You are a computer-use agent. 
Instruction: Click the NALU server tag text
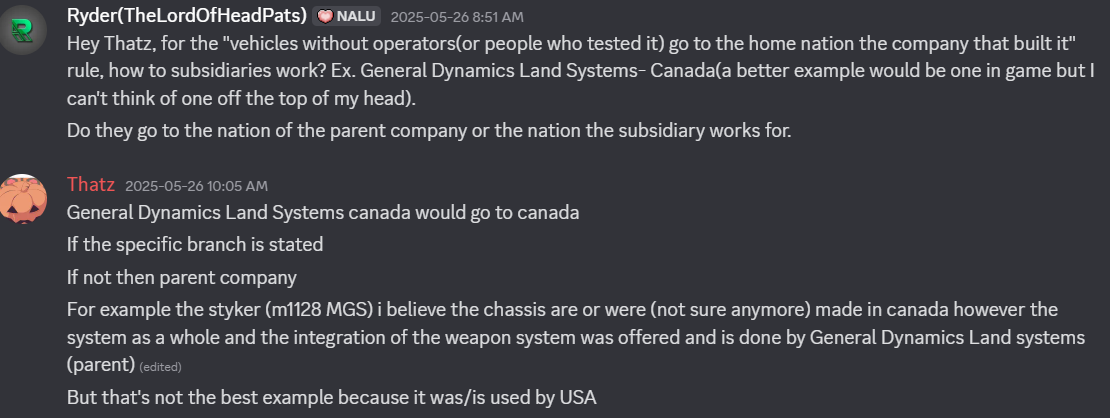point(355,17)
